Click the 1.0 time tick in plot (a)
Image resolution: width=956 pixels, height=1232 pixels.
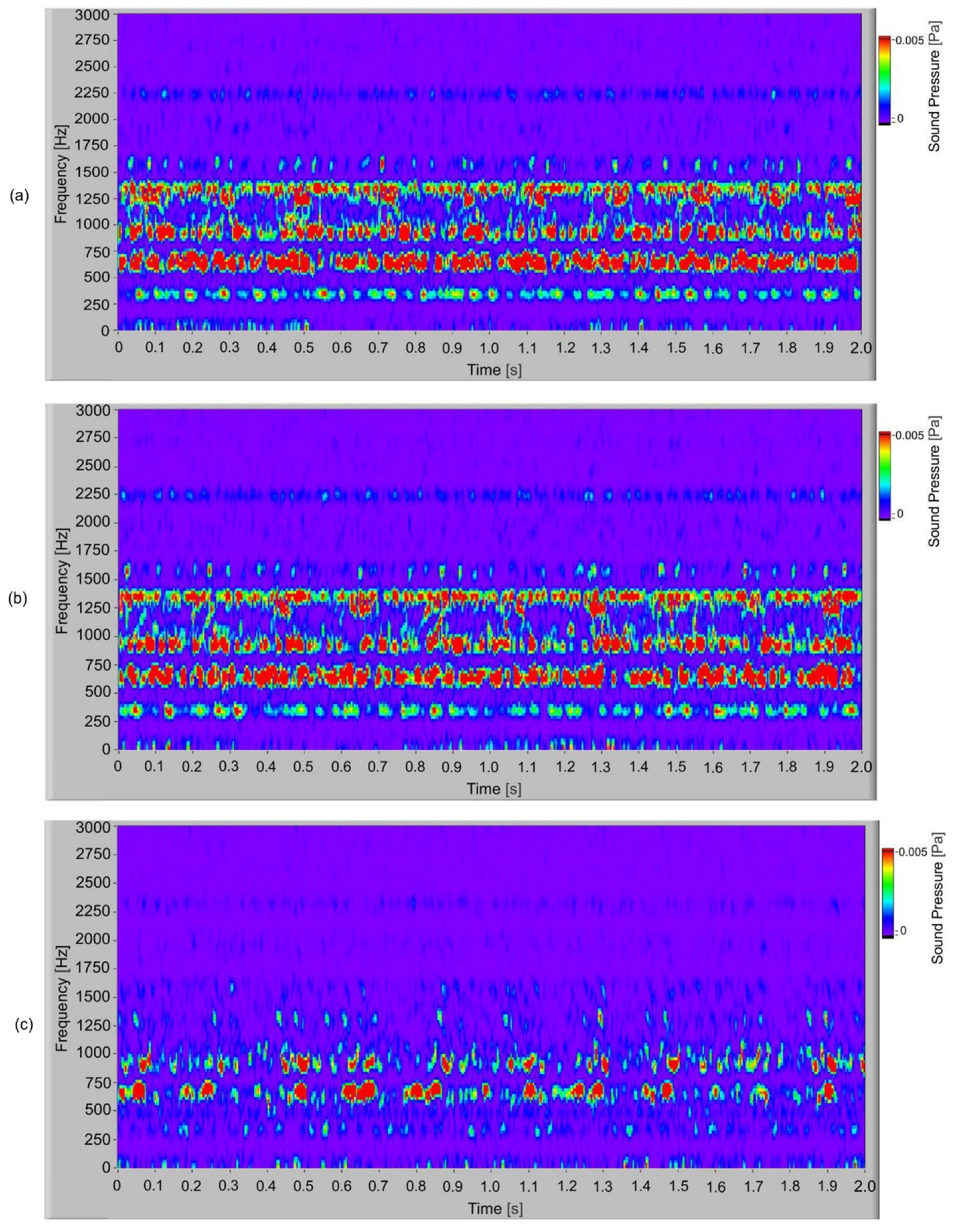[x=490, y=347]
